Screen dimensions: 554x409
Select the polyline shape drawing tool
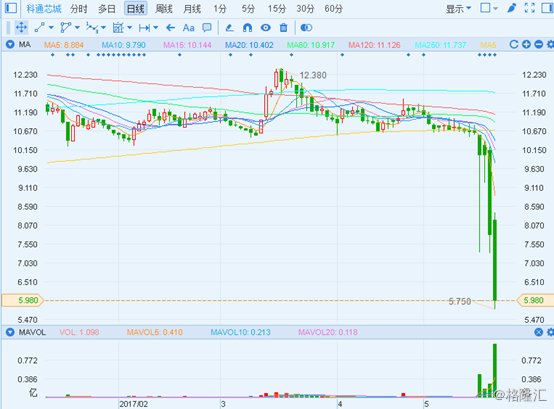66,28
